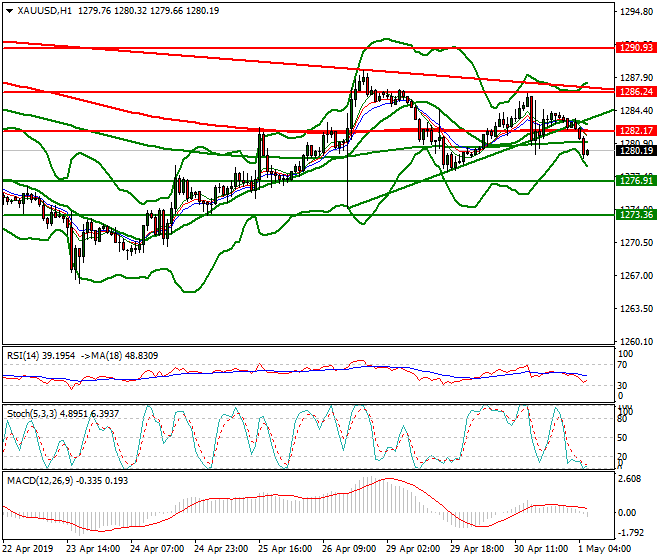Click the triangle beside the XAUUSD,H1 title
The width and height of the screenshot is (660, 560).
(x=9, y=11)
